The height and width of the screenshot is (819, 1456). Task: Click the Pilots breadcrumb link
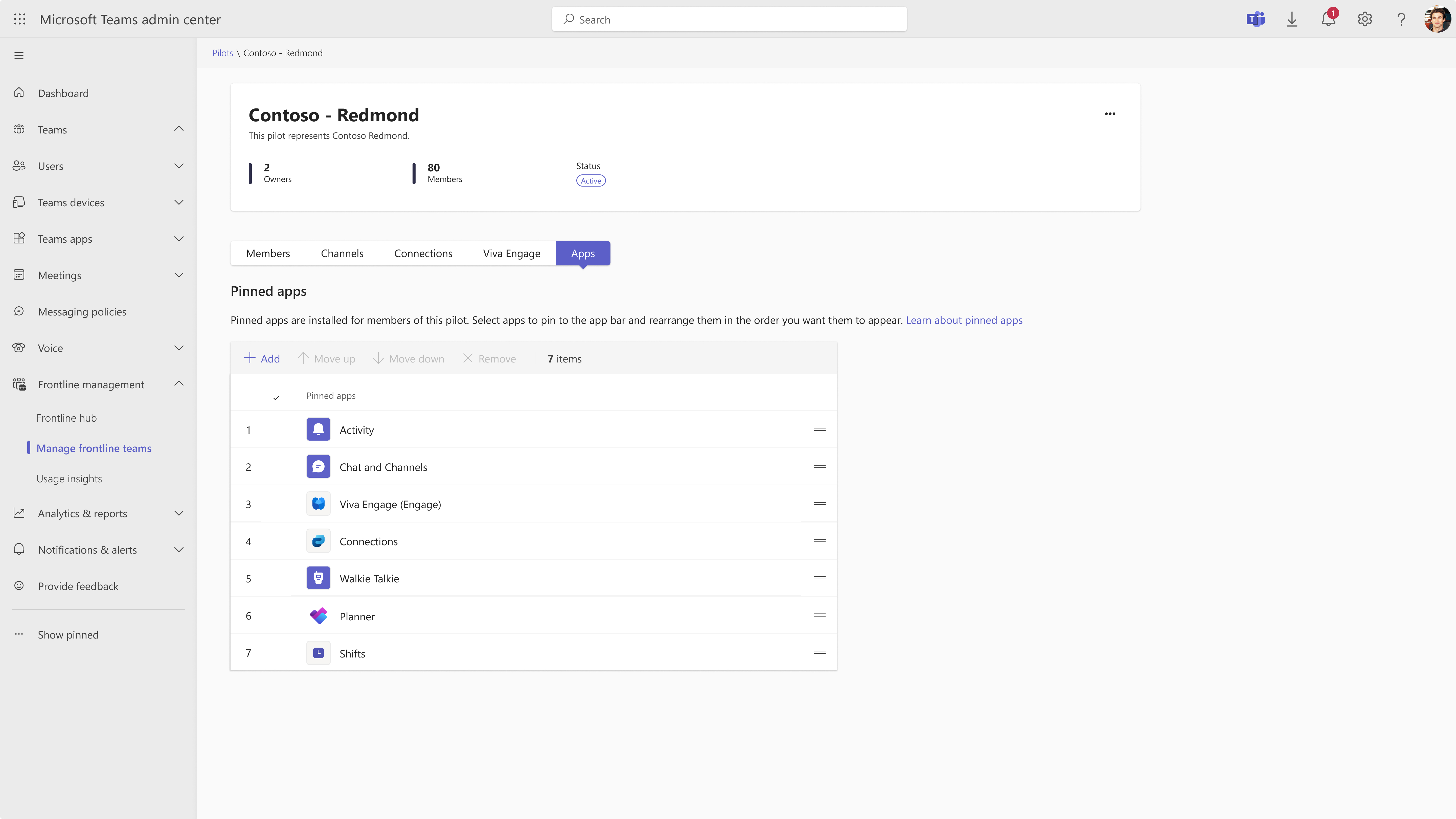222,53
